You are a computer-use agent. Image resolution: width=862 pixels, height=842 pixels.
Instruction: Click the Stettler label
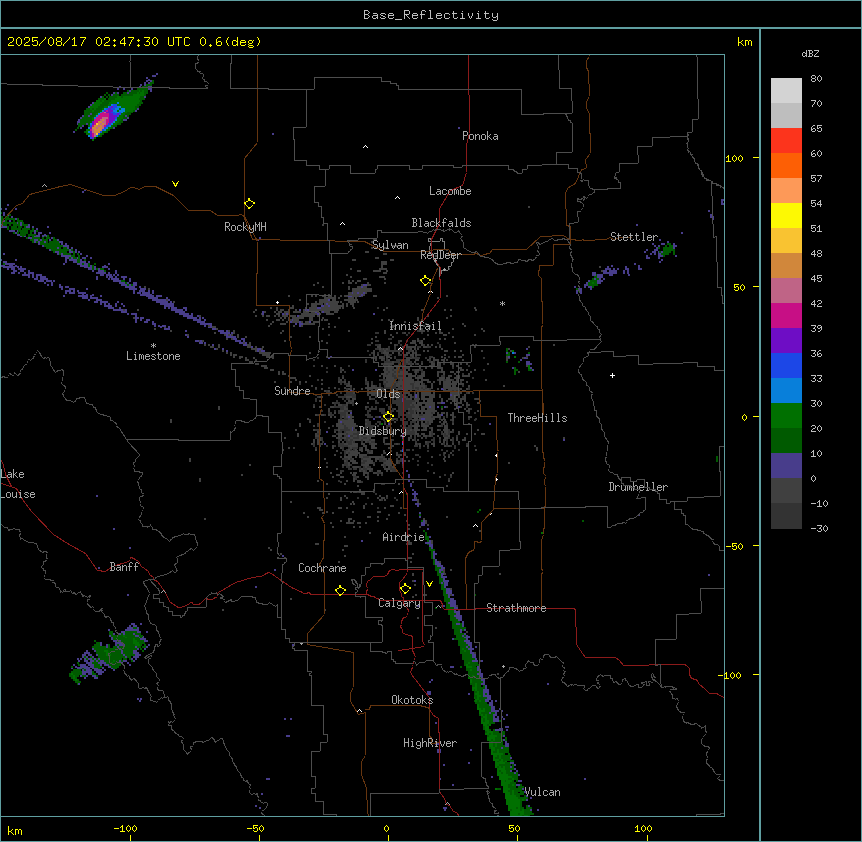click(634, 237)
